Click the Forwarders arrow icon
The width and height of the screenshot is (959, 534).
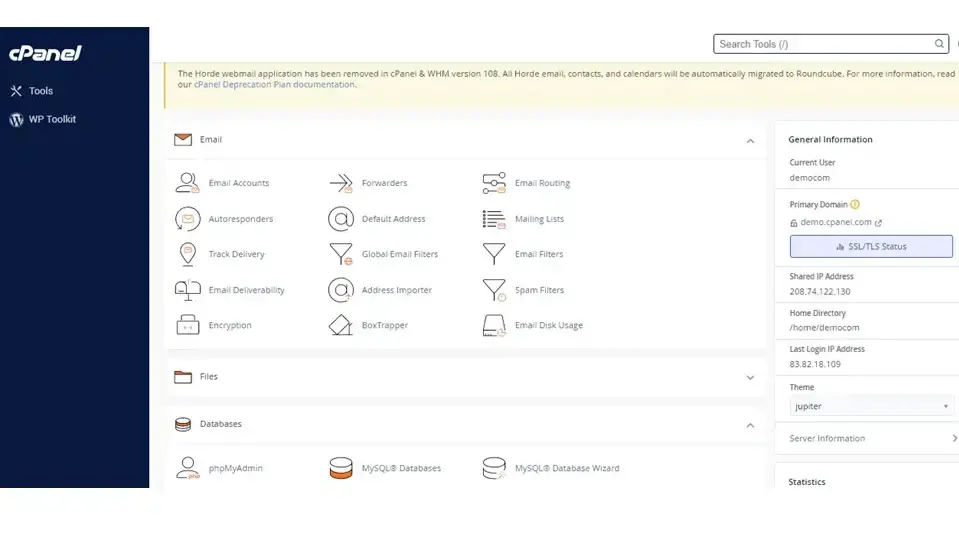click(x=341, y=183)
